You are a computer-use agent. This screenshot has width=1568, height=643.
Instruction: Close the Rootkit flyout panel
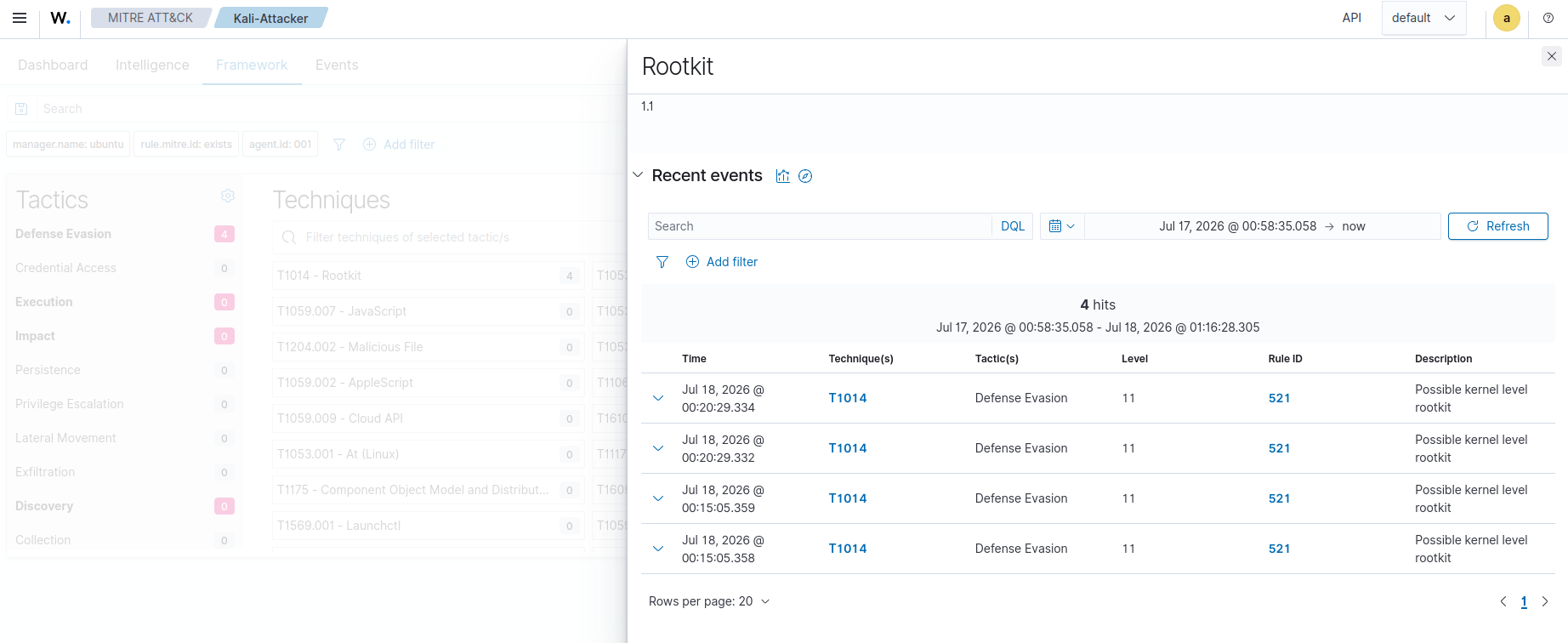point(1552,56)
